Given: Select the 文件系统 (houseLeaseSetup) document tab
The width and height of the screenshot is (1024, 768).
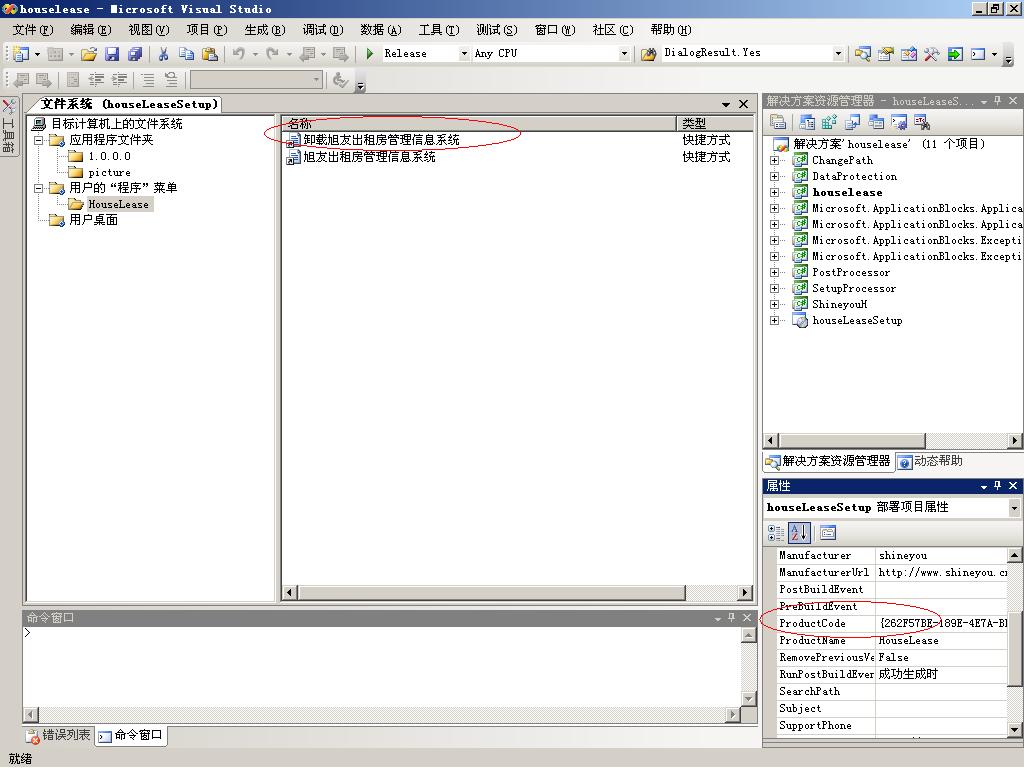Looking at the screenshot, I should click(x=129, y=104).
